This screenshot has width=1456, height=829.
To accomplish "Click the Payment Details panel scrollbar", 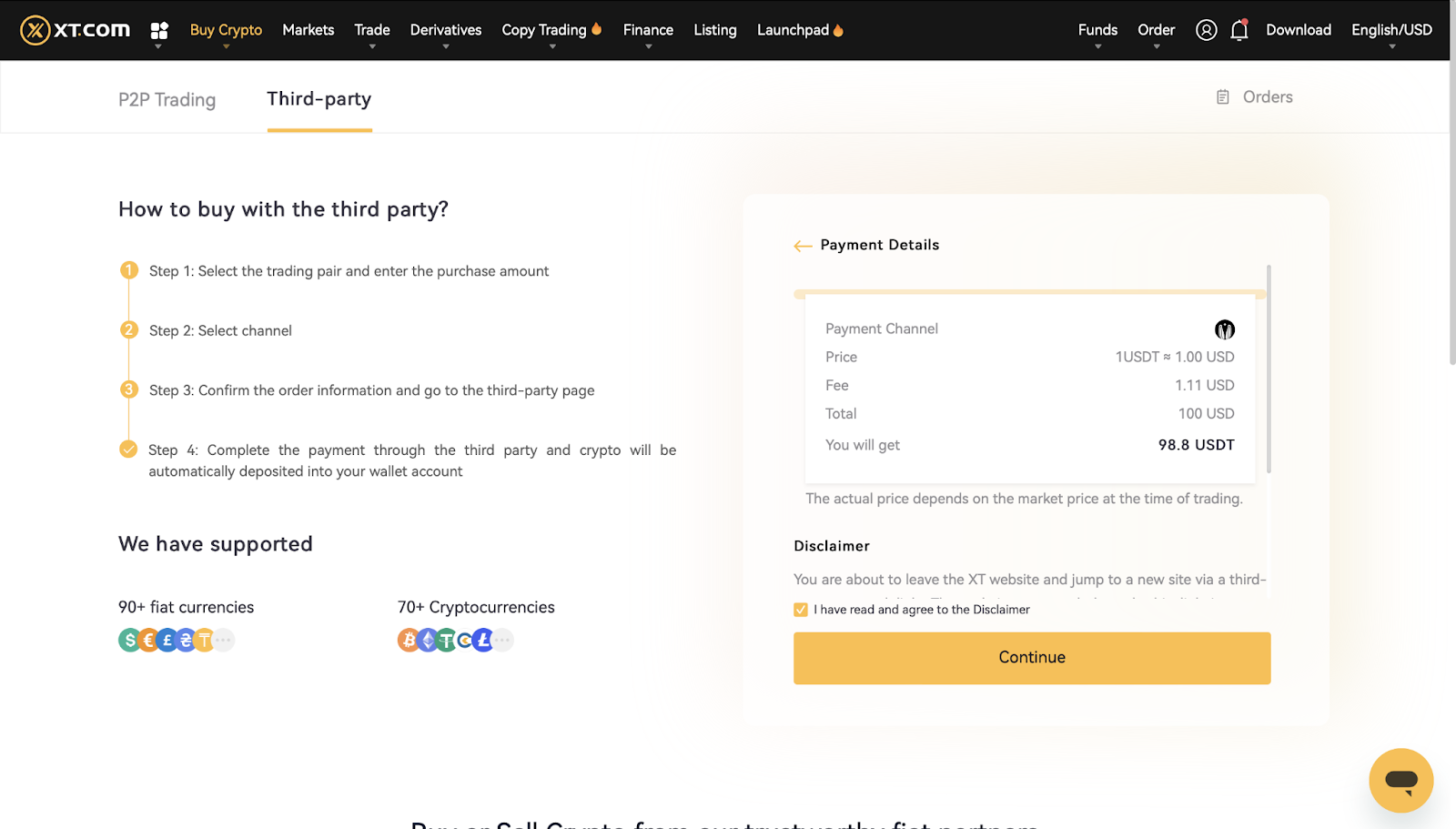I will coord(1269,369).
